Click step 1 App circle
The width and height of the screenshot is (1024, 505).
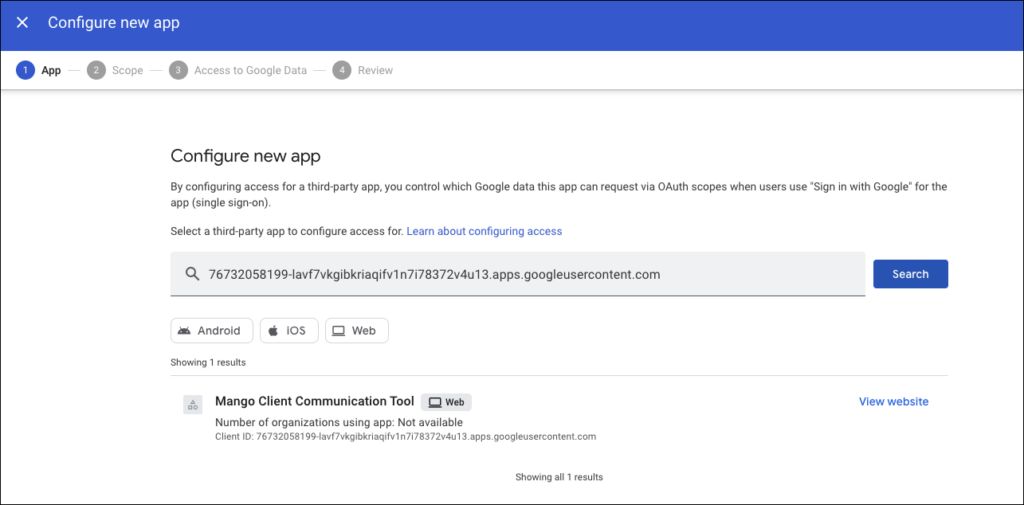[25, 70]
